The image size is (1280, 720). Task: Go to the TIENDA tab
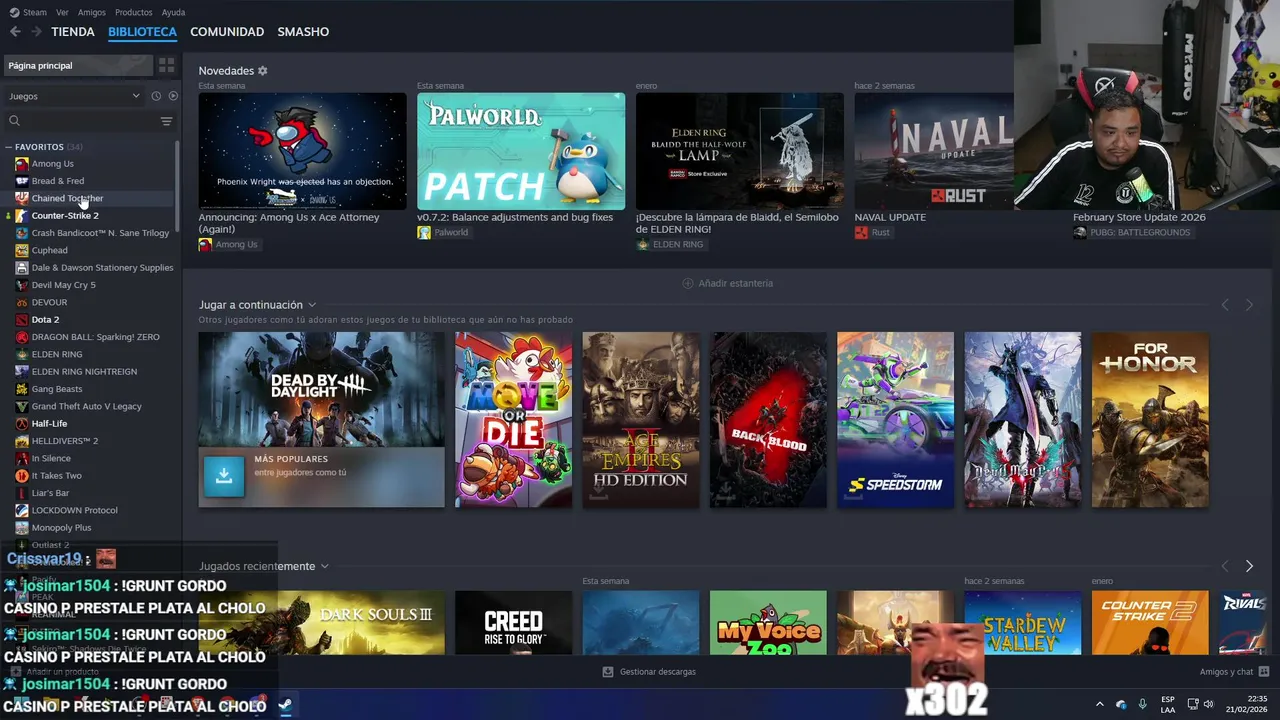[x=73, y=32]
